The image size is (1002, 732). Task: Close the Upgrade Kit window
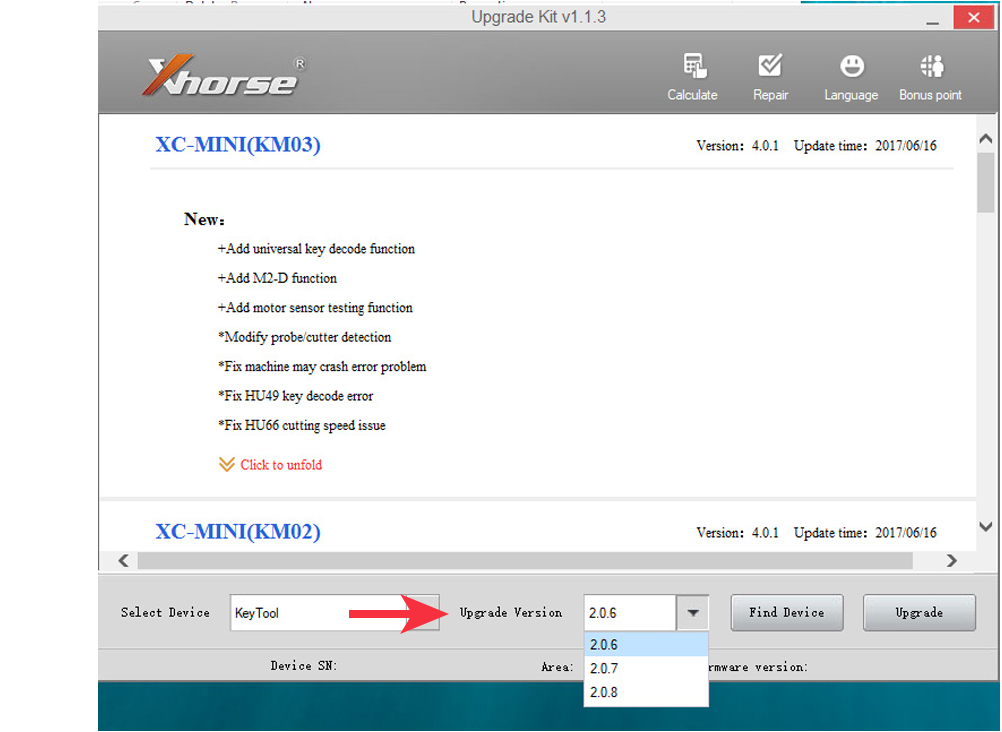973,17
